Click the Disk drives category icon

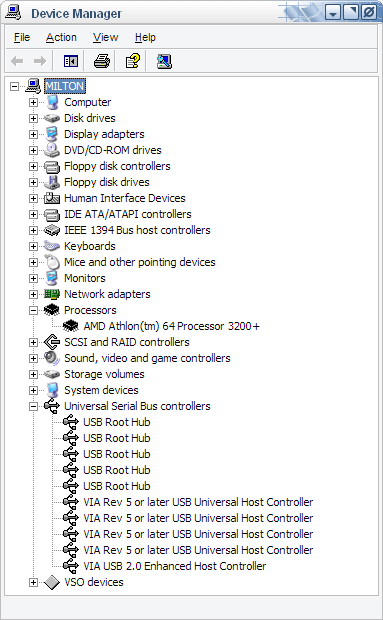[x=52, y=118]
